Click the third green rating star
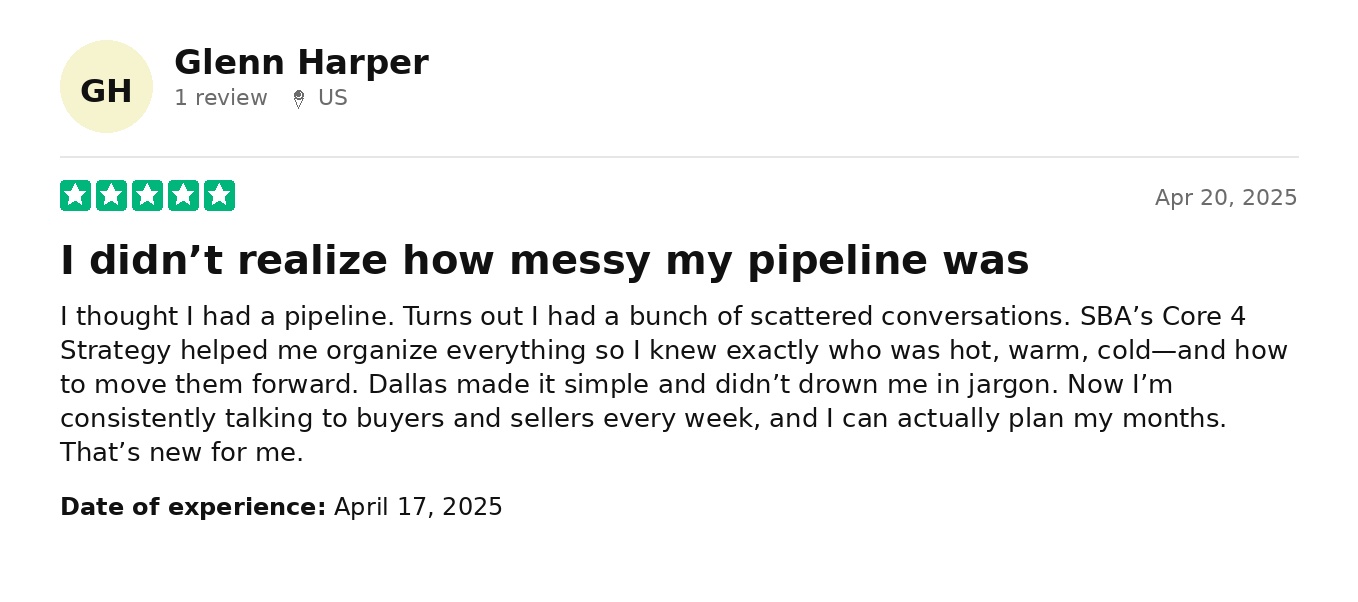The height and width of the screenshot is (602, 1358). (x=147, y=196)
